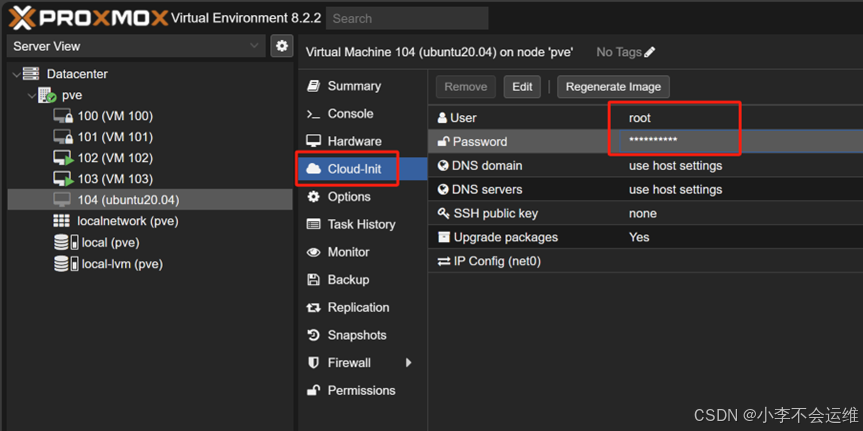Click the Proxmox logo
Image resolution: width=863 pixels, height=431 pixels.
coord(88,18)
